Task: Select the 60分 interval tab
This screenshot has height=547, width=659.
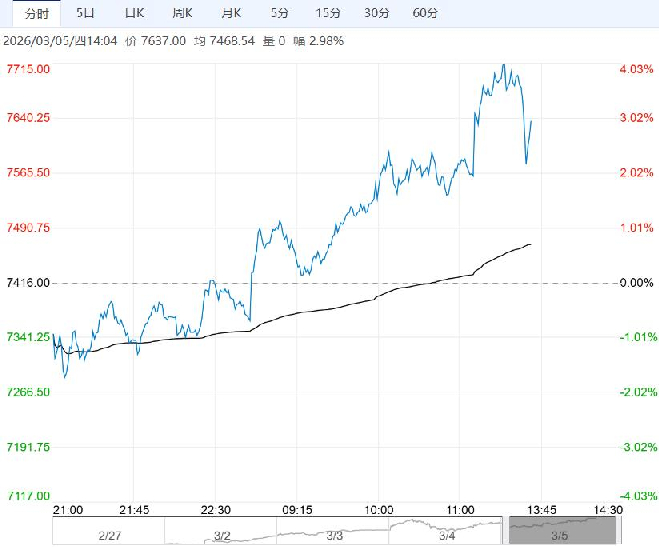Action: (425, 13)
